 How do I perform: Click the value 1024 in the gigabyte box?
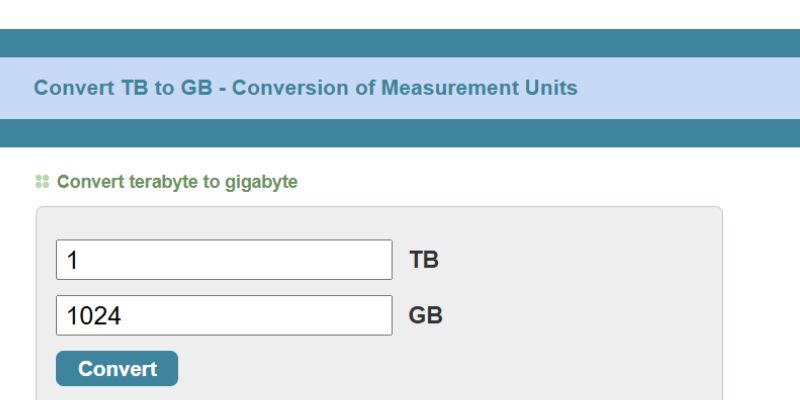(94, 317)
